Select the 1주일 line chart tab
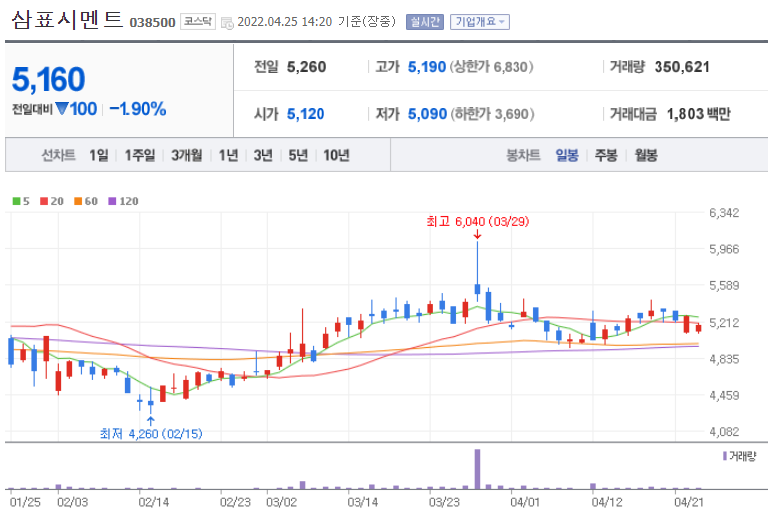 [x=140, y=155]
